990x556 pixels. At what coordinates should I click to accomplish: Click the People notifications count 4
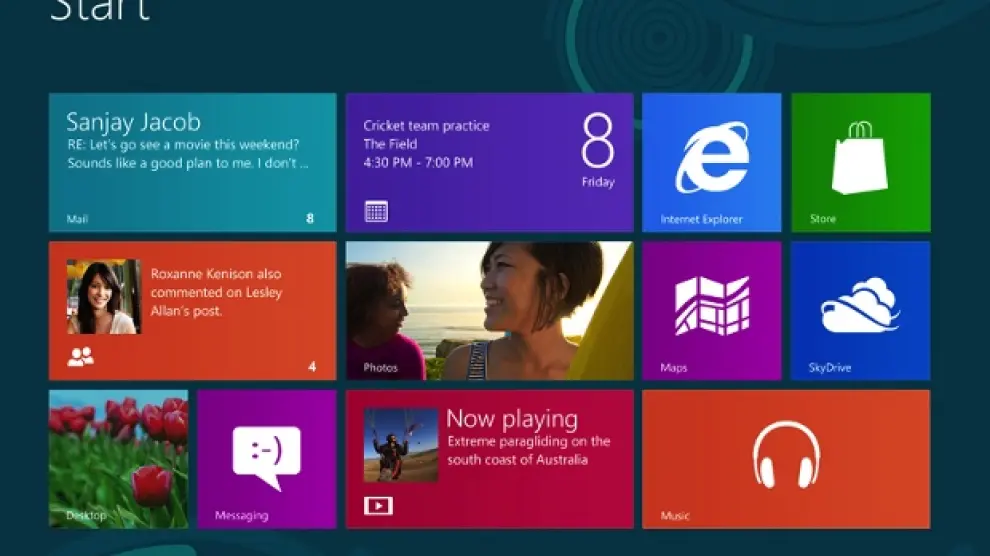pos(312,367)
